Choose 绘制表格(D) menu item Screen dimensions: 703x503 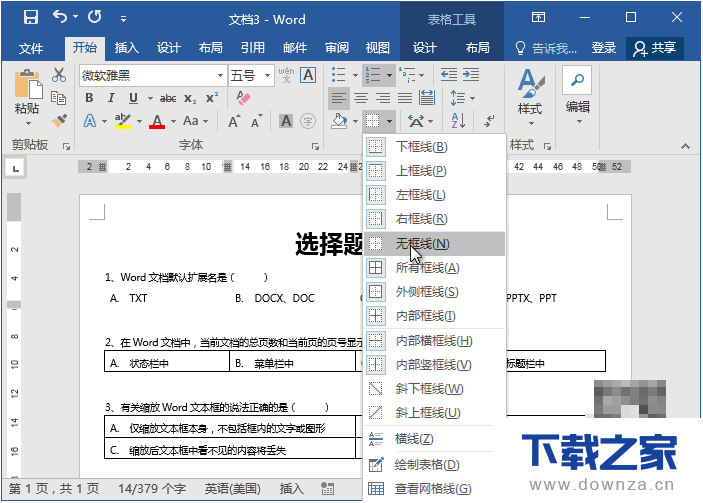pyautogui.click(x=434, y=465)
